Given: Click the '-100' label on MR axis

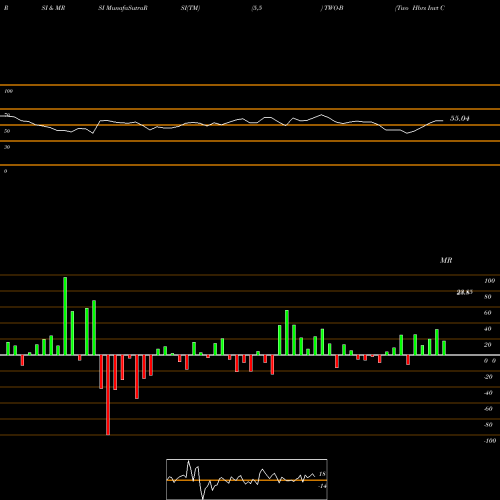Looking at the screenshot, I should [490, 441].
